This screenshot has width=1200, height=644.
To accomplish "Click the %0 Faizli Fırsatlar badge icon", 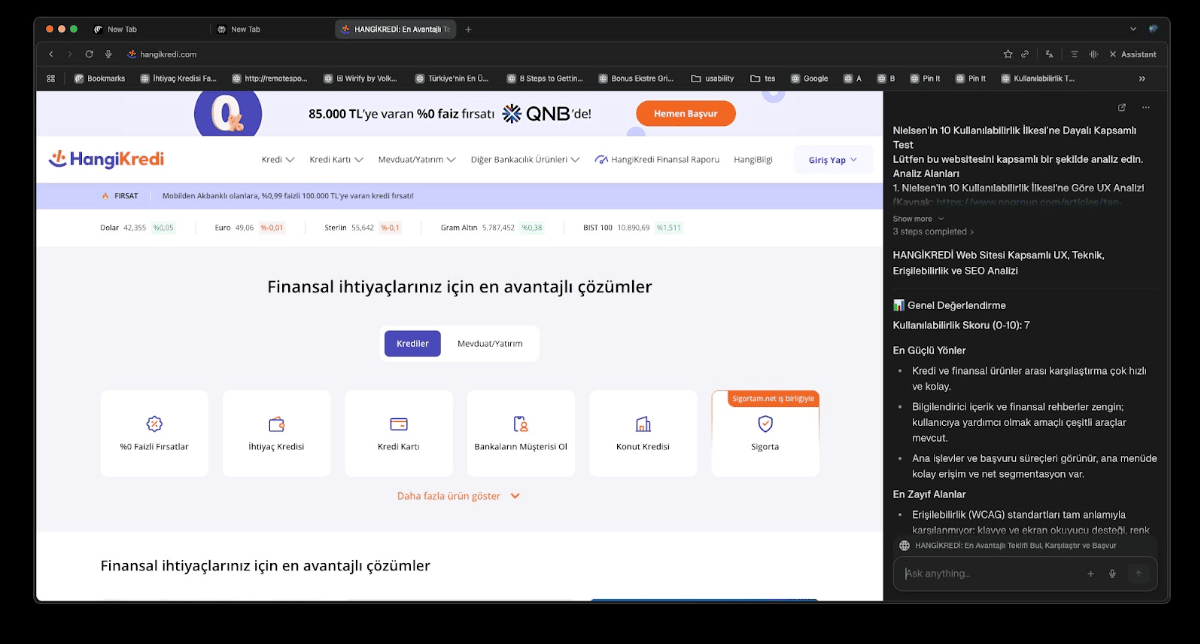I will tap(154, 424).
